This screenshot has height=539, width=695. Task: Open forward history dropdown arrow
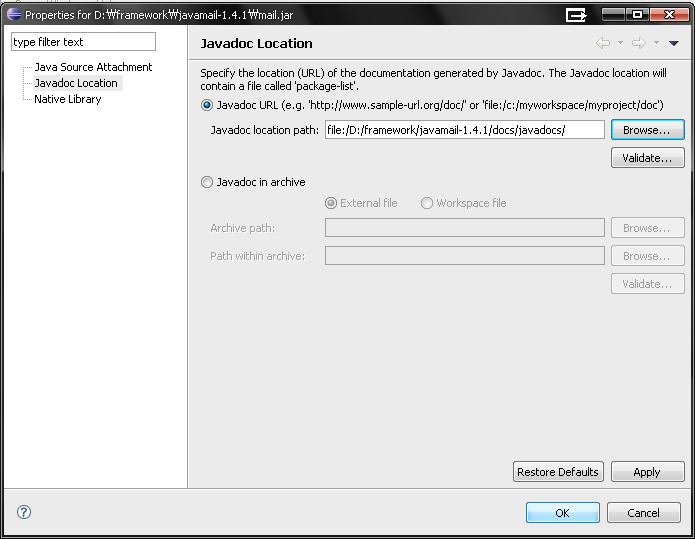coord(656,43)
